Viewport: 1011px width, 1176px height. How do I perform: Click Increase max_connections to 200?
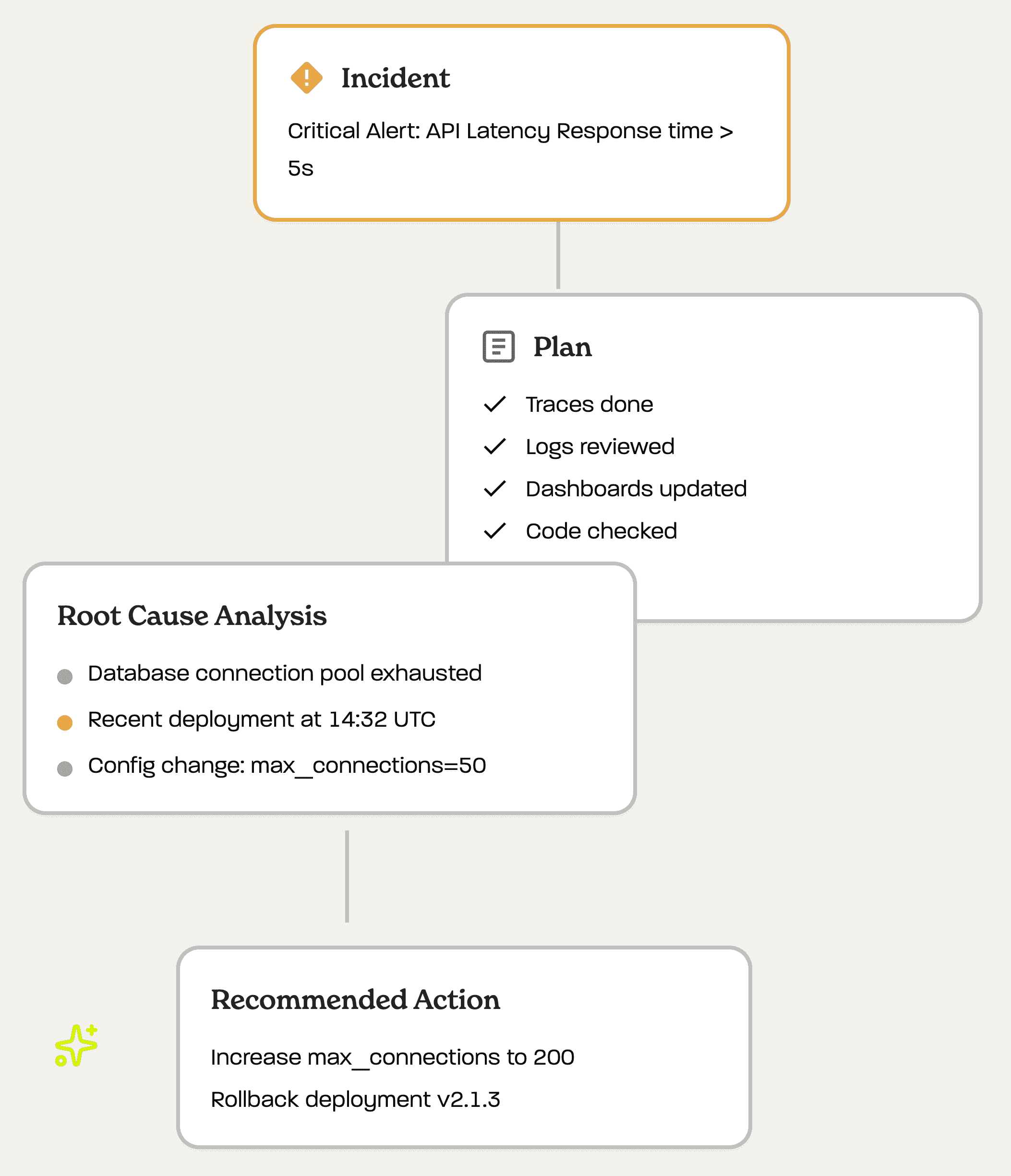coord(392,1057)
